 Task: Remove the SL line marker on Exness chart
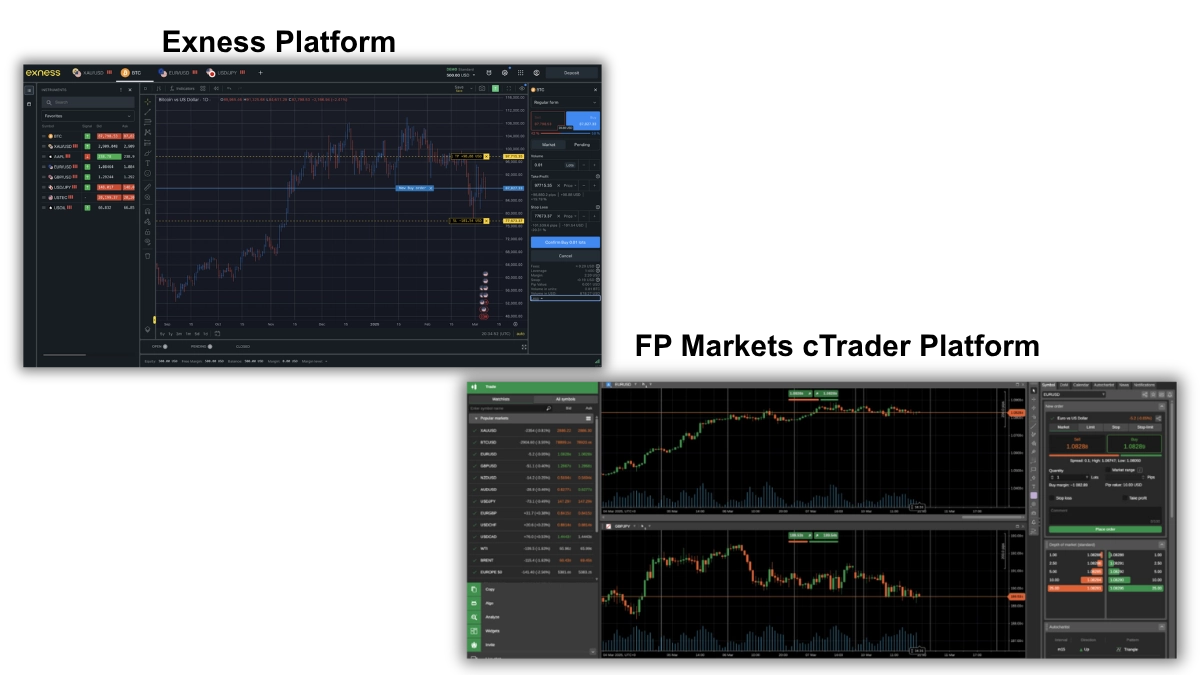point(486,221)
